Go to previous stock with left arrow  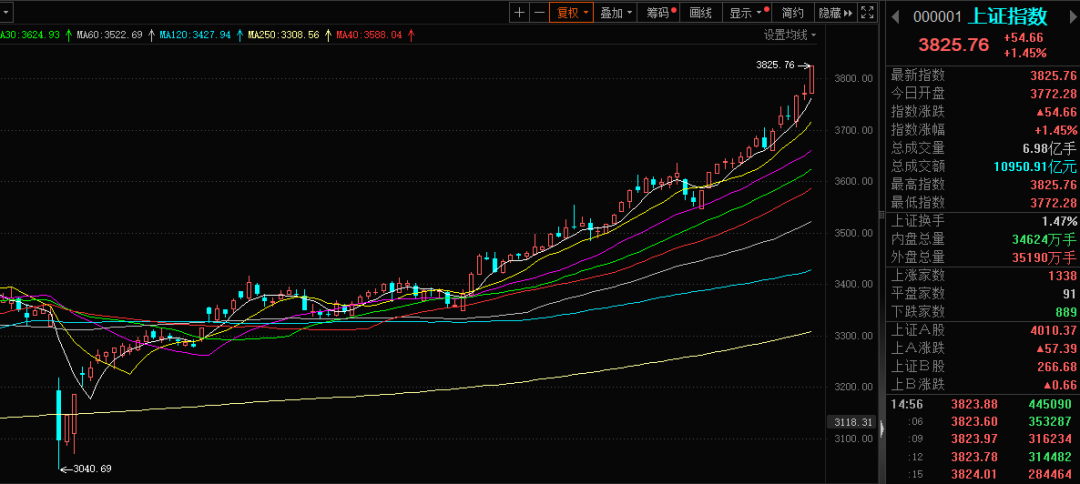coord(895,17)
